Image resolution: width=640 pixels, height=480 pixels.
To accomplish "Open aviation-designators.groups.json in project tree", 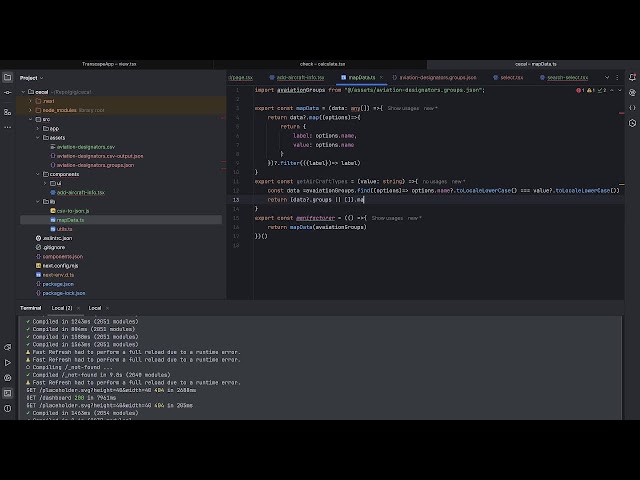I will (x=95, y=165).
